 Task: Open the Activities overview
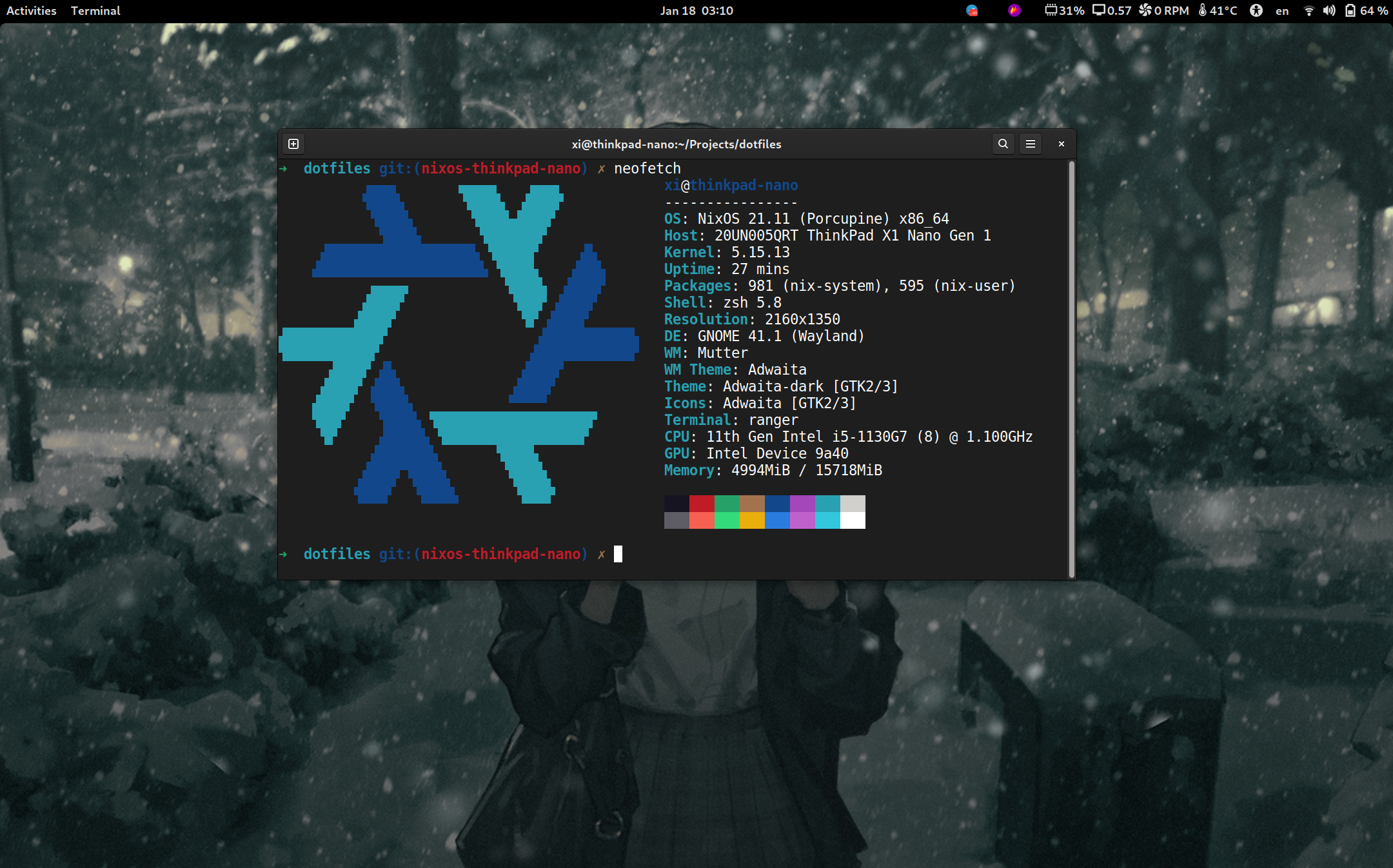tap(31, 10)
